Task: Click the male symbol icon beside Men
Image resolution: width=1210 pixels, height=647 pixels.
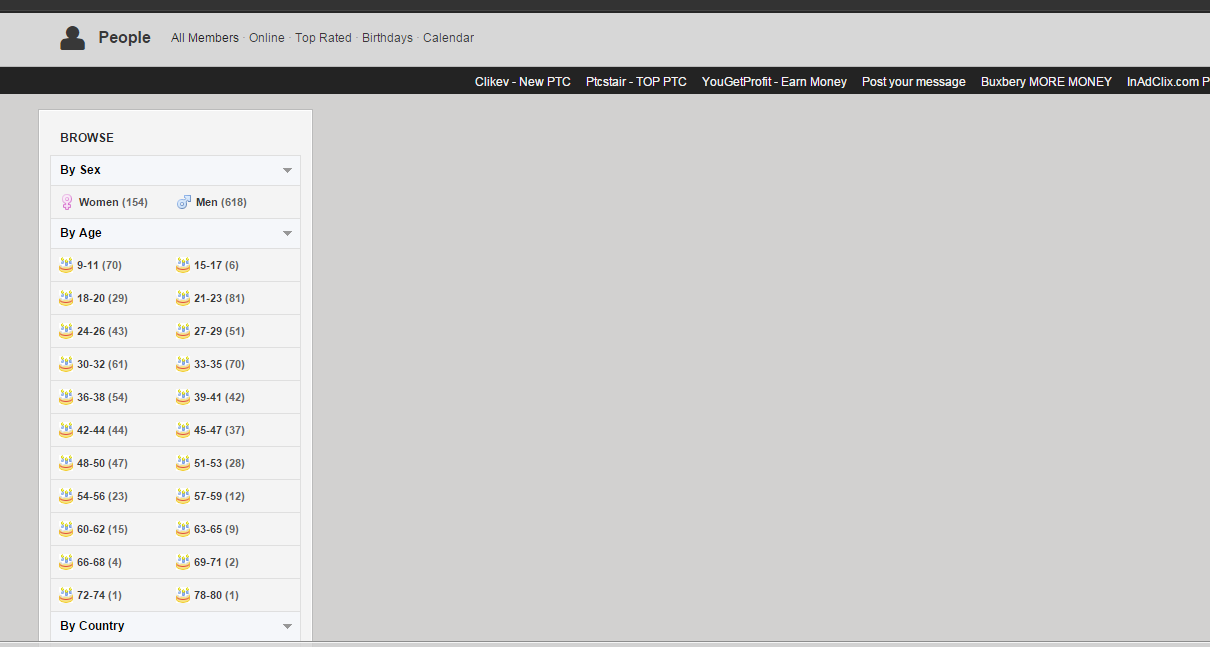Action: (184, 202)
